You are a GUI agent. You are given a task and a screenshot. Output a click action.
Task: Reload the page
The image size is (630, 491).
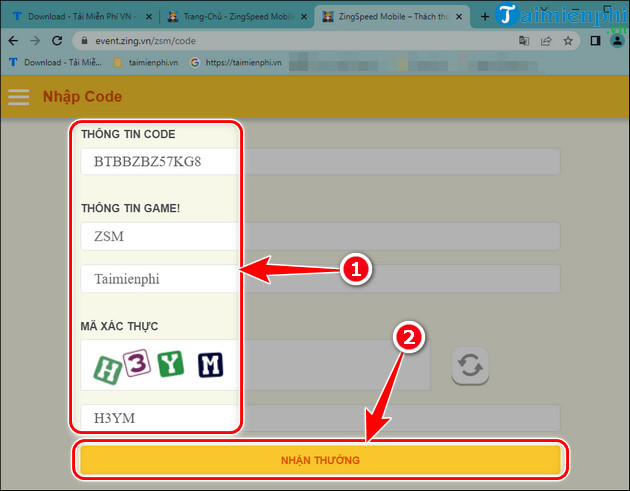coord(59,41)
